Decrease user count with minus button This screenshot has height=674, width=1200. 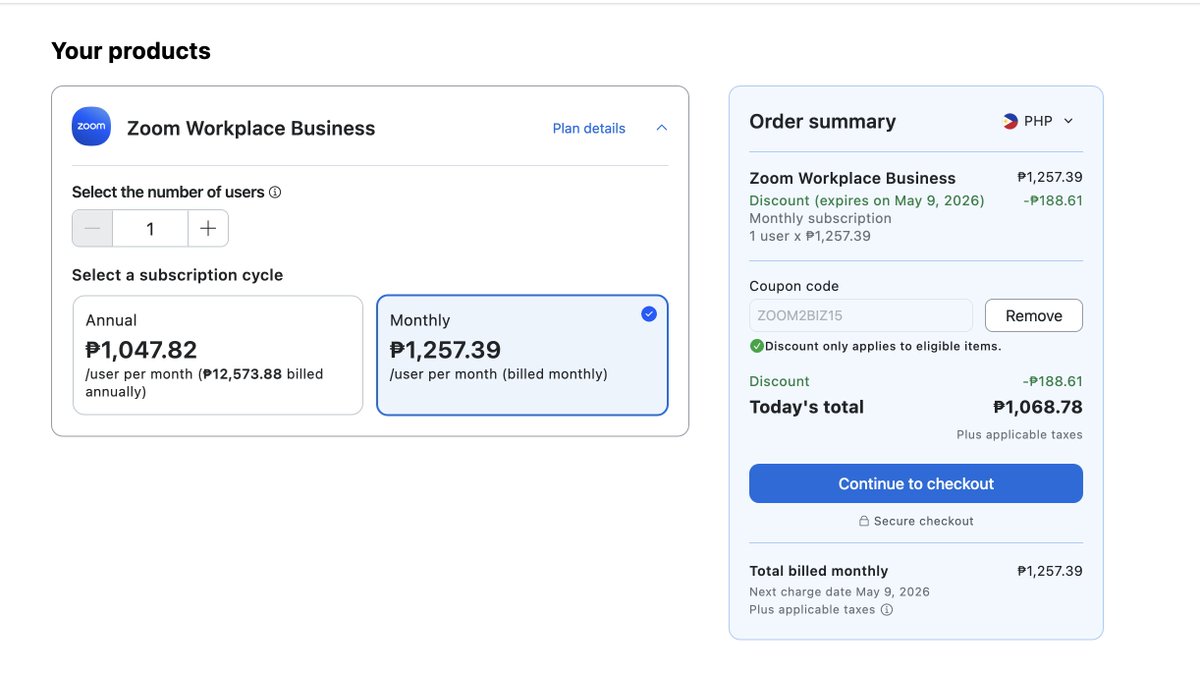click(92, 228)
